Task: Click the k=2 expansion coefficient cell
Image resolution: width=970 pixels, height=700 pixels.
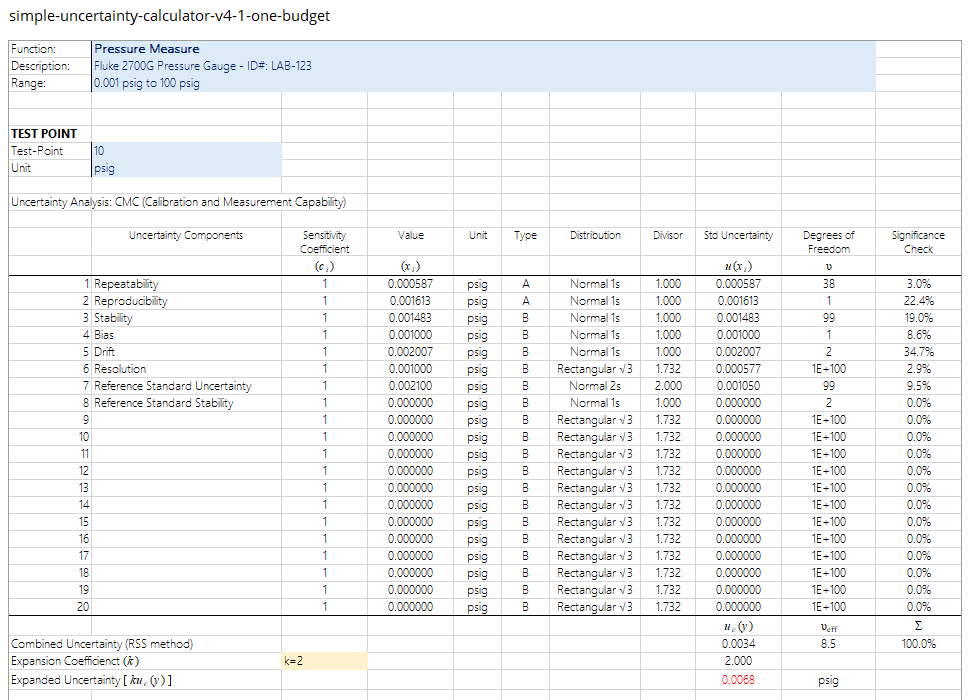Action: pos(324,661)
